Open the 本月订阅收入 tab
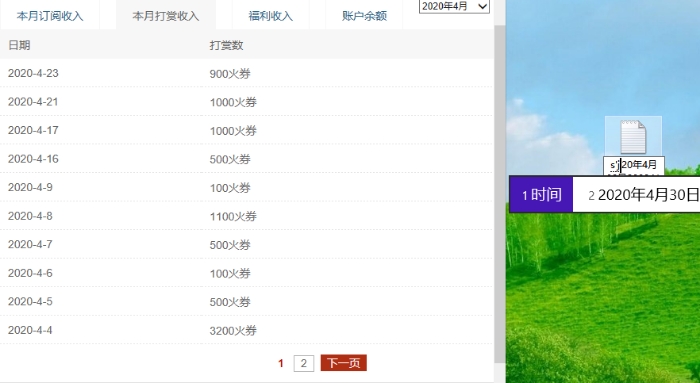The width and height of the screenshot is (700, 383). click(50, 16)
